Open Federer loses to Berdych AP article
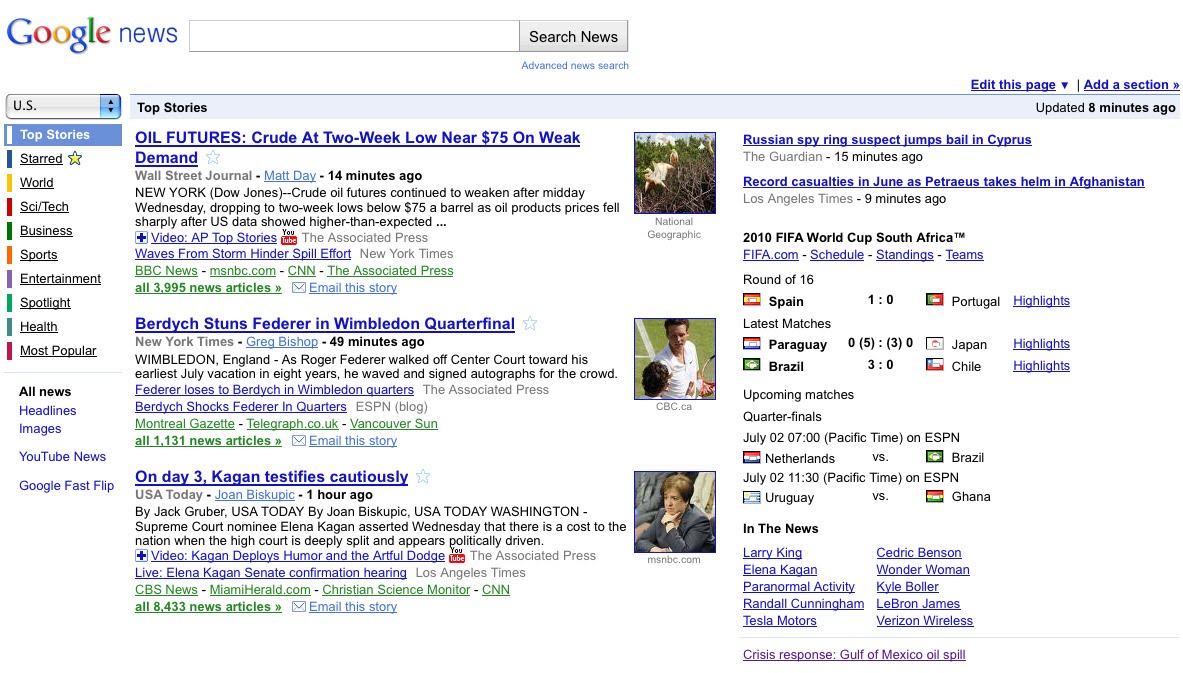 [275, 390]
